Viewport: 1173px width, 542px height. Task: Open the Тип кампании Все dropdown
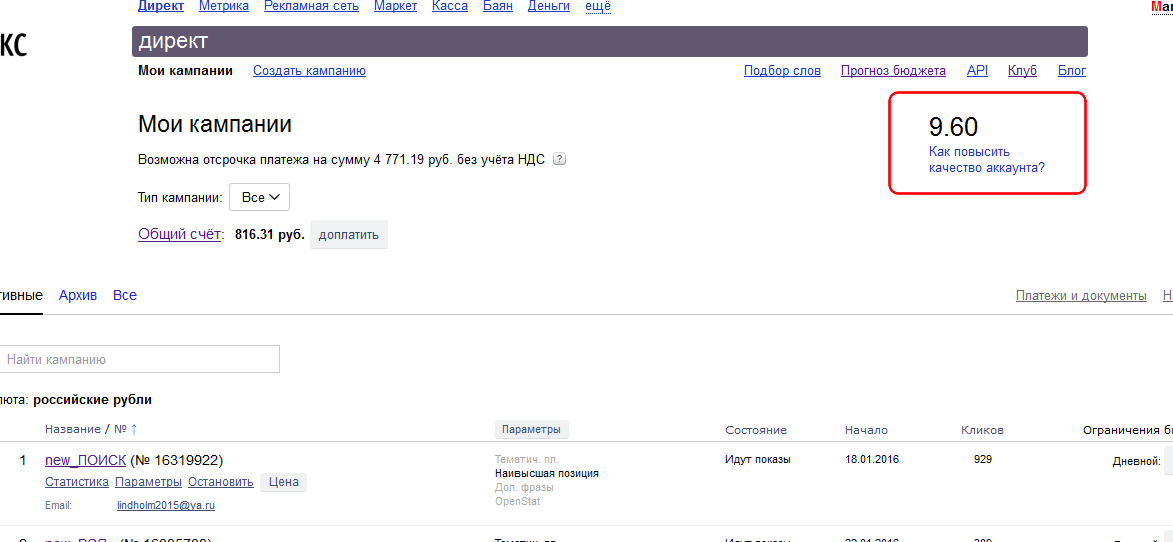[259, 197]
